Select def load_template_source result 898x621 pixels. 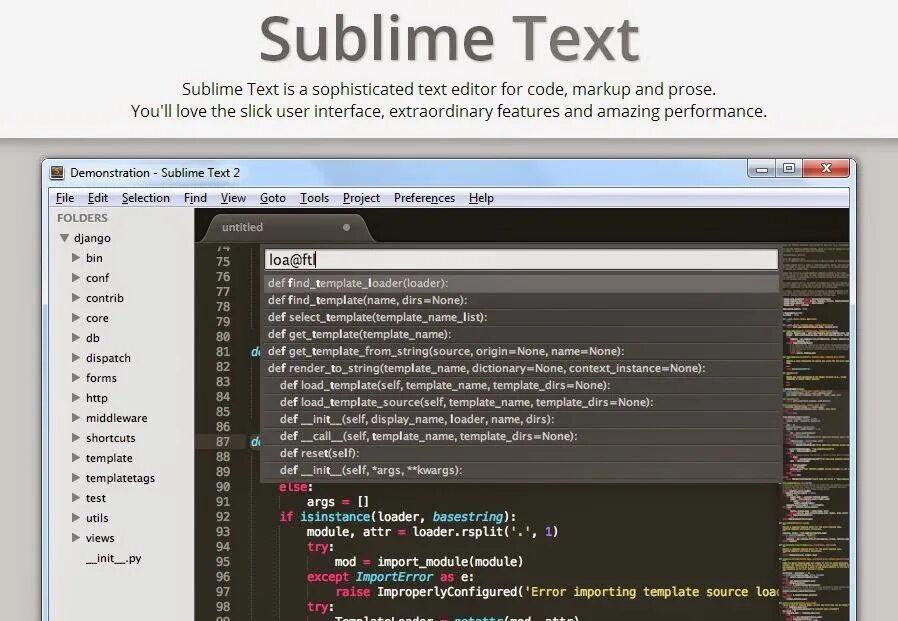521,402
